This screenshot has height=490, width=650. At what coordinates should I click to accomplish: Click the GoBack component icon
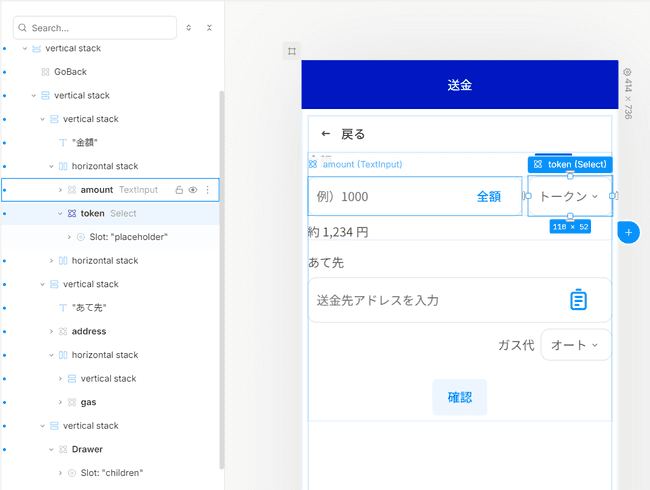pyautogui.click(x=45, y=72)
